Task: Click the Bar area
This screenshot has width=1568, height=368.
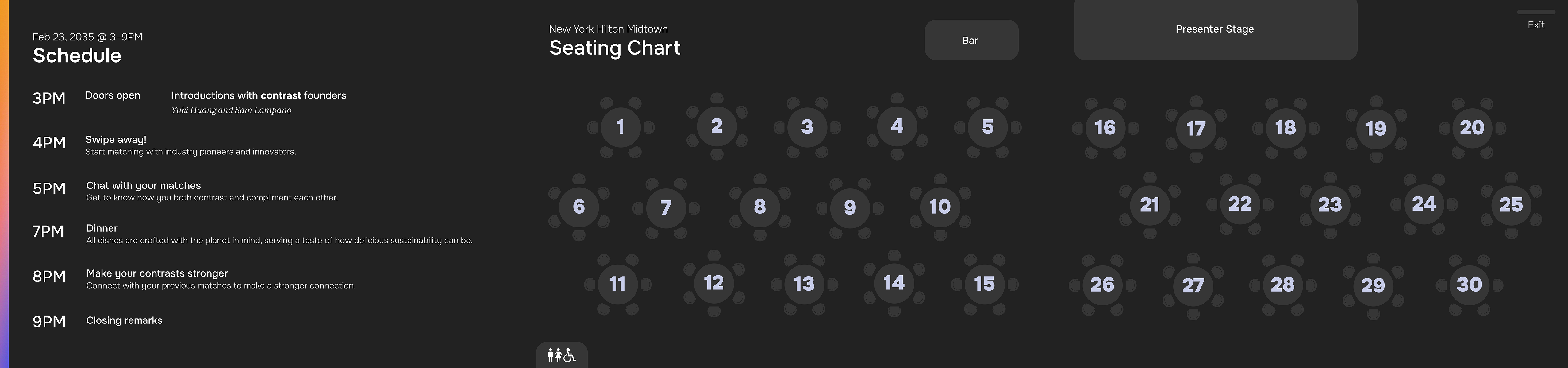Action: [971, 40]
